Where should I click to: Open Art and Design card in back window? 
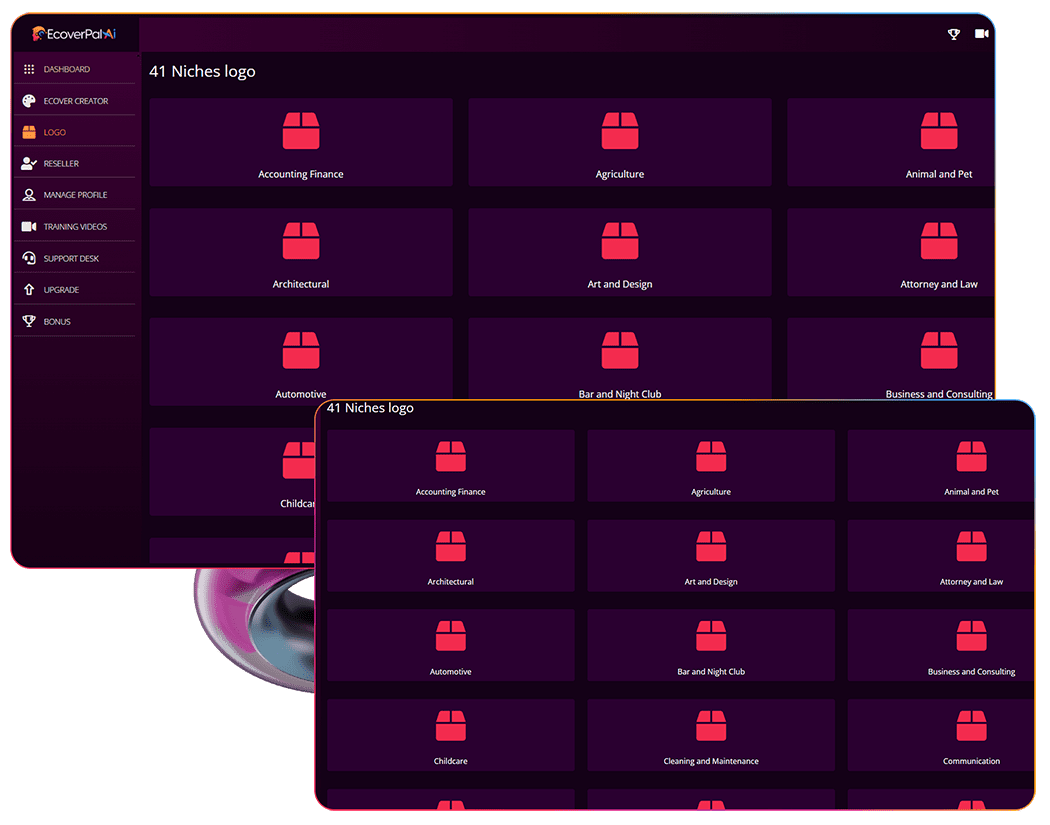pos(620,252)
